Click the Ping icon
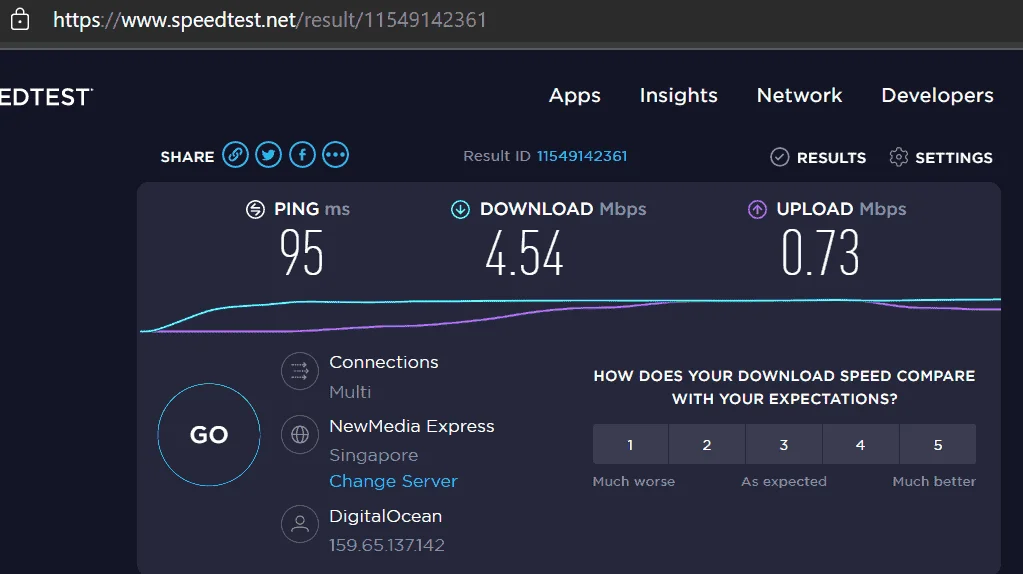The height and width of the screenshot is (574, 1023). pos(255,209)
